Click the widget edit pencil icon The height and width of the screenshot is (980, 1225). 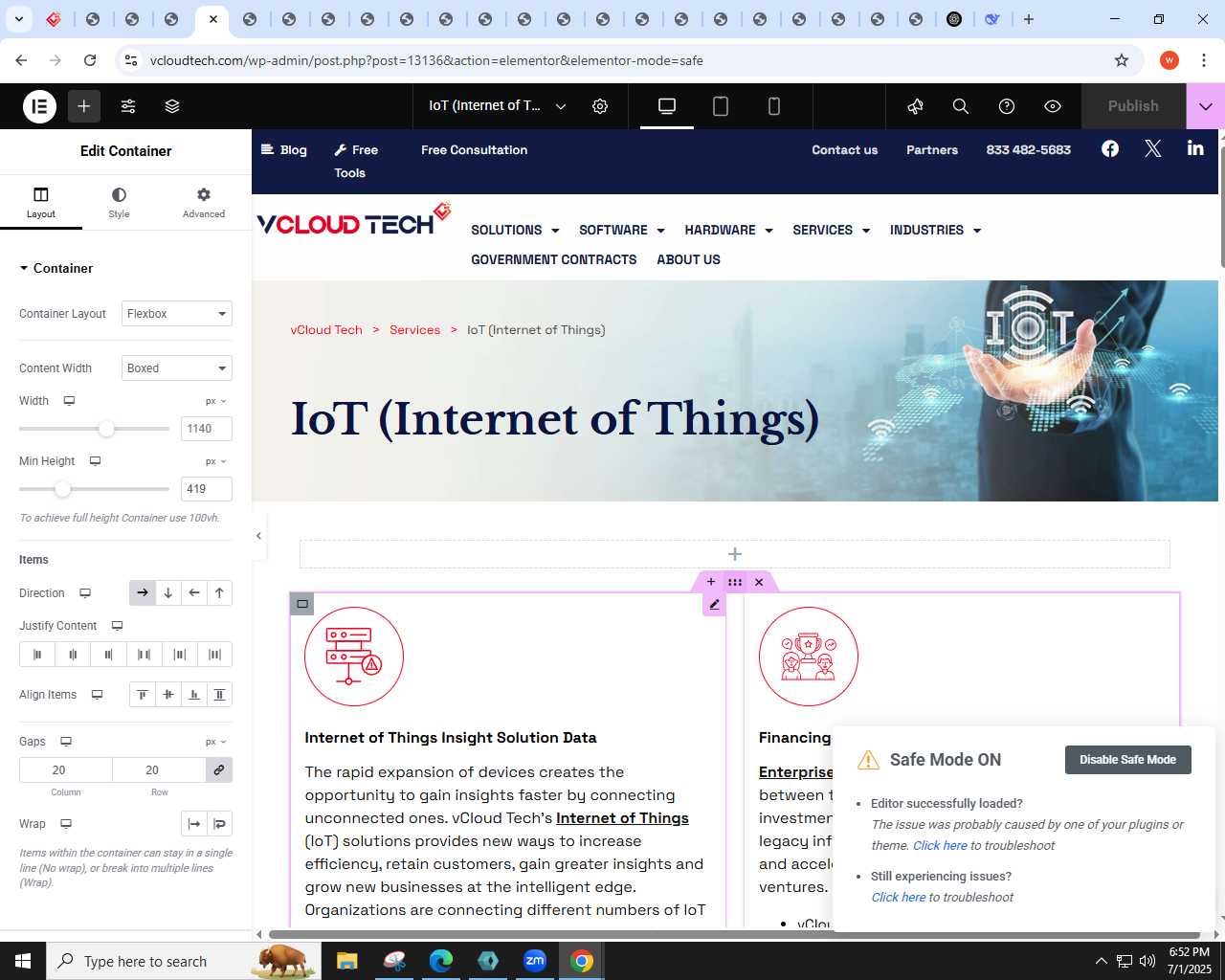click(714, 605)
